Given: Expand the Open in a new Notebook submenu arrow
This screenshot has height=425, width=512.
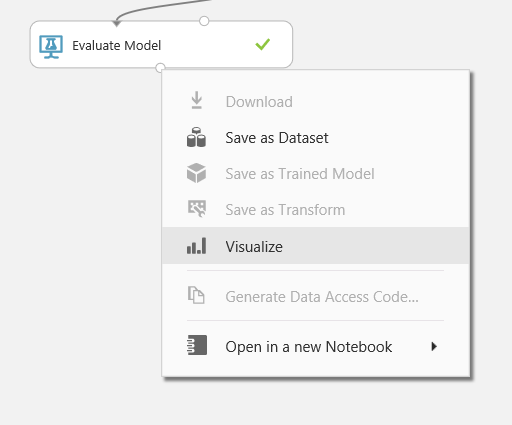Looking at the screenshot, I should point(434,346).
